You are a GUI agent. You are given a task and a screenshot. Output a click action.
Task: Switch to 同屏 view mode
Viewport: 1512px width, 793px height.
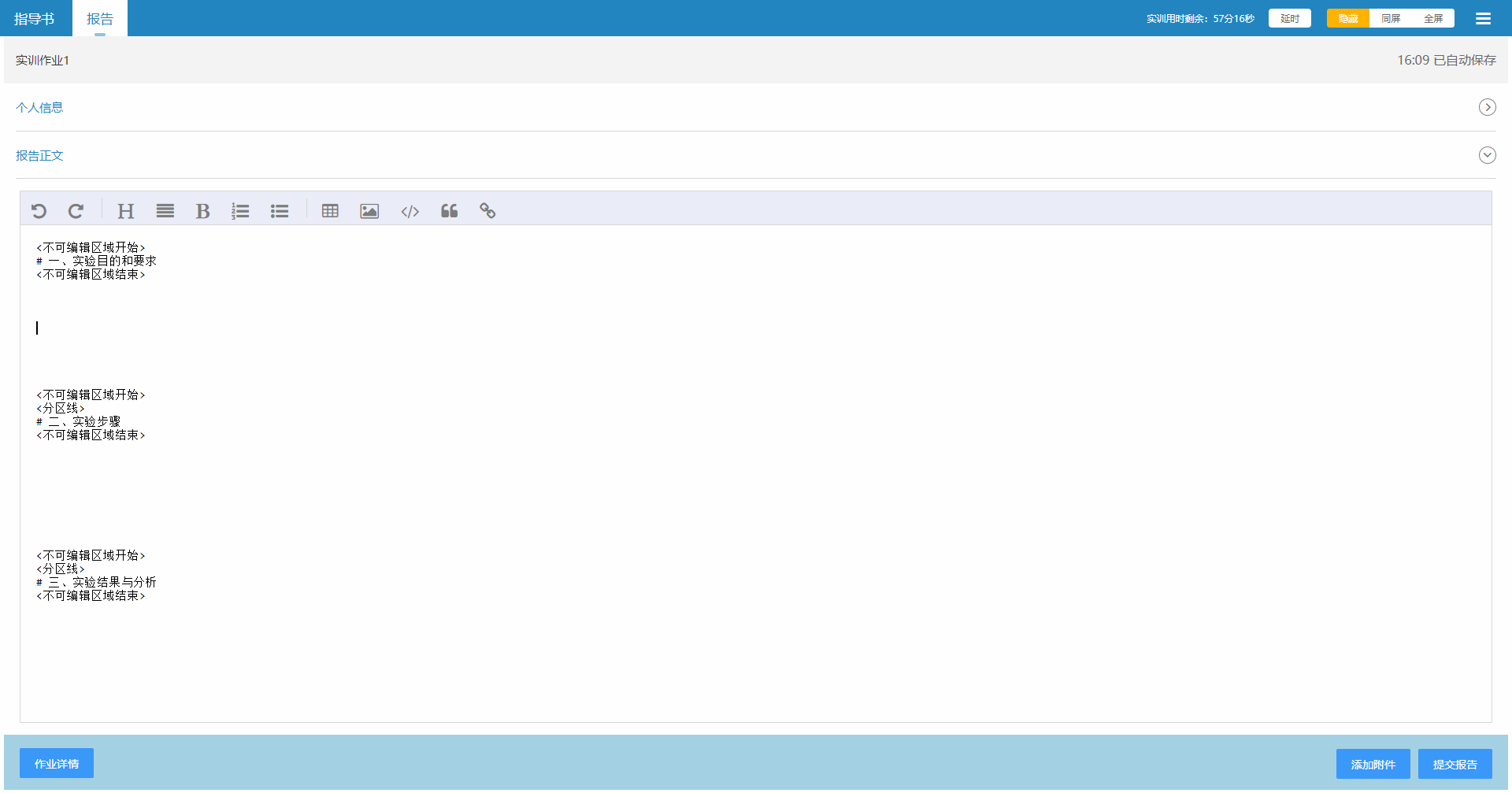click(x=1391, y=19)
